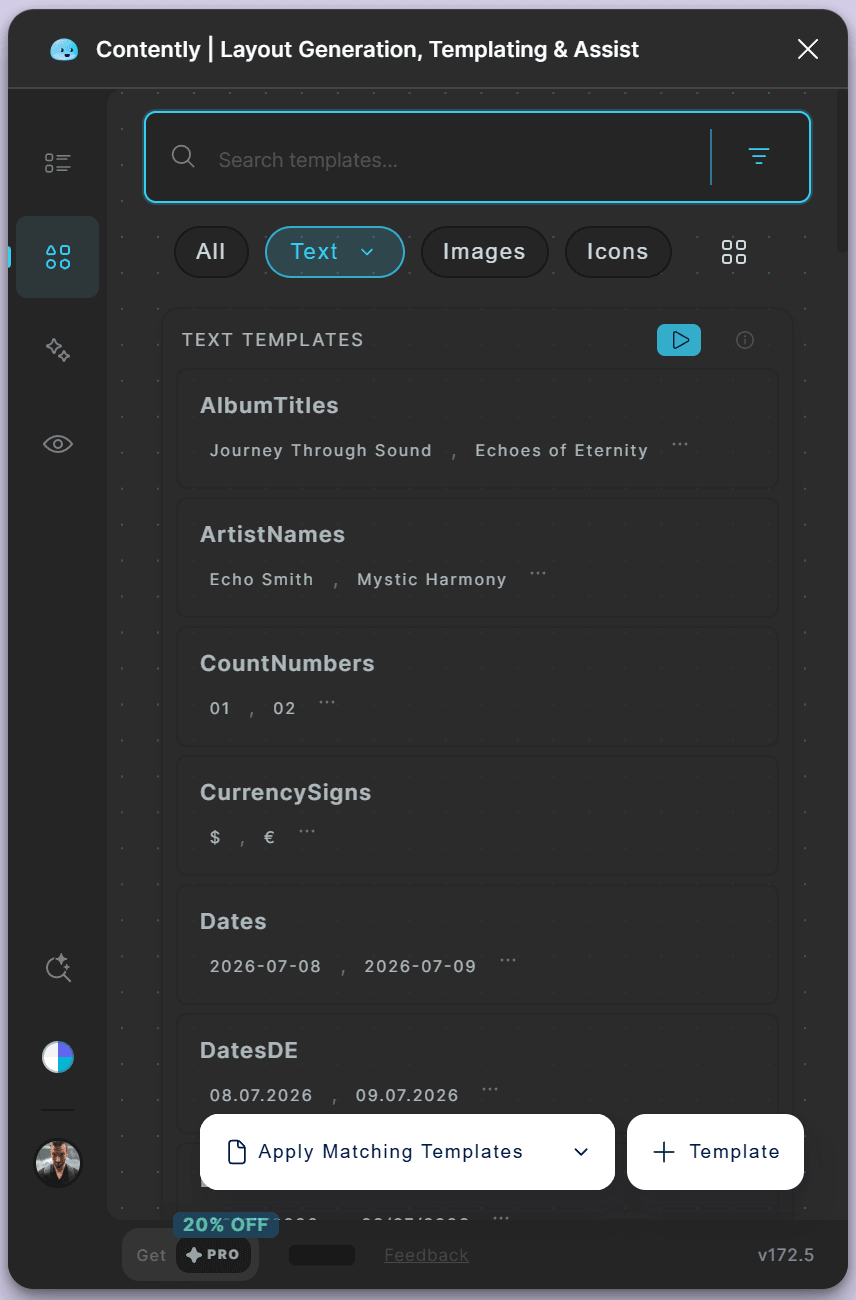
Task: Open the AI sparkles sidebar icon
Action: (x=58, y=350)
